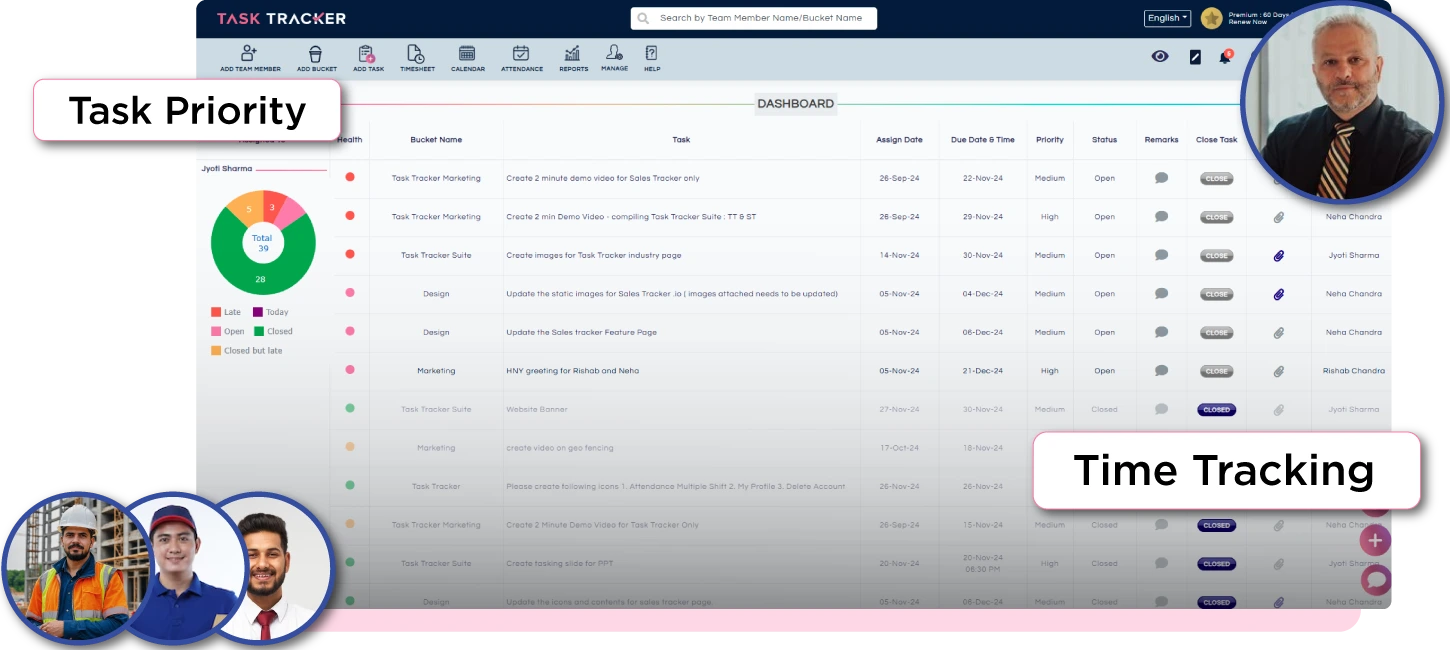This screenshot has width=1450, height=650.
Task: Click the Open legend swatch
Action: point(216,331)
